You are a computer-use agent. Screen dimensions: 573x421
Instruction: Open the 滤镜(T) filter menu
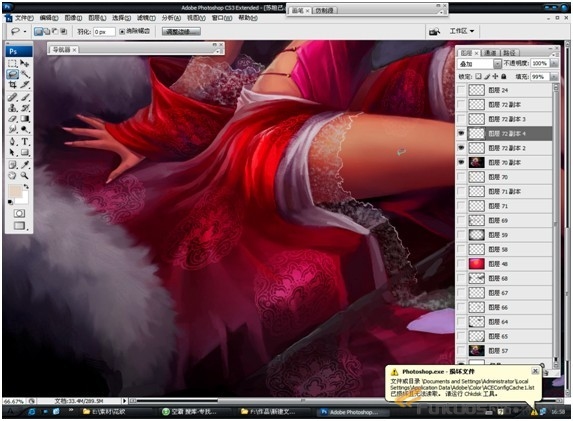[146, 18]
